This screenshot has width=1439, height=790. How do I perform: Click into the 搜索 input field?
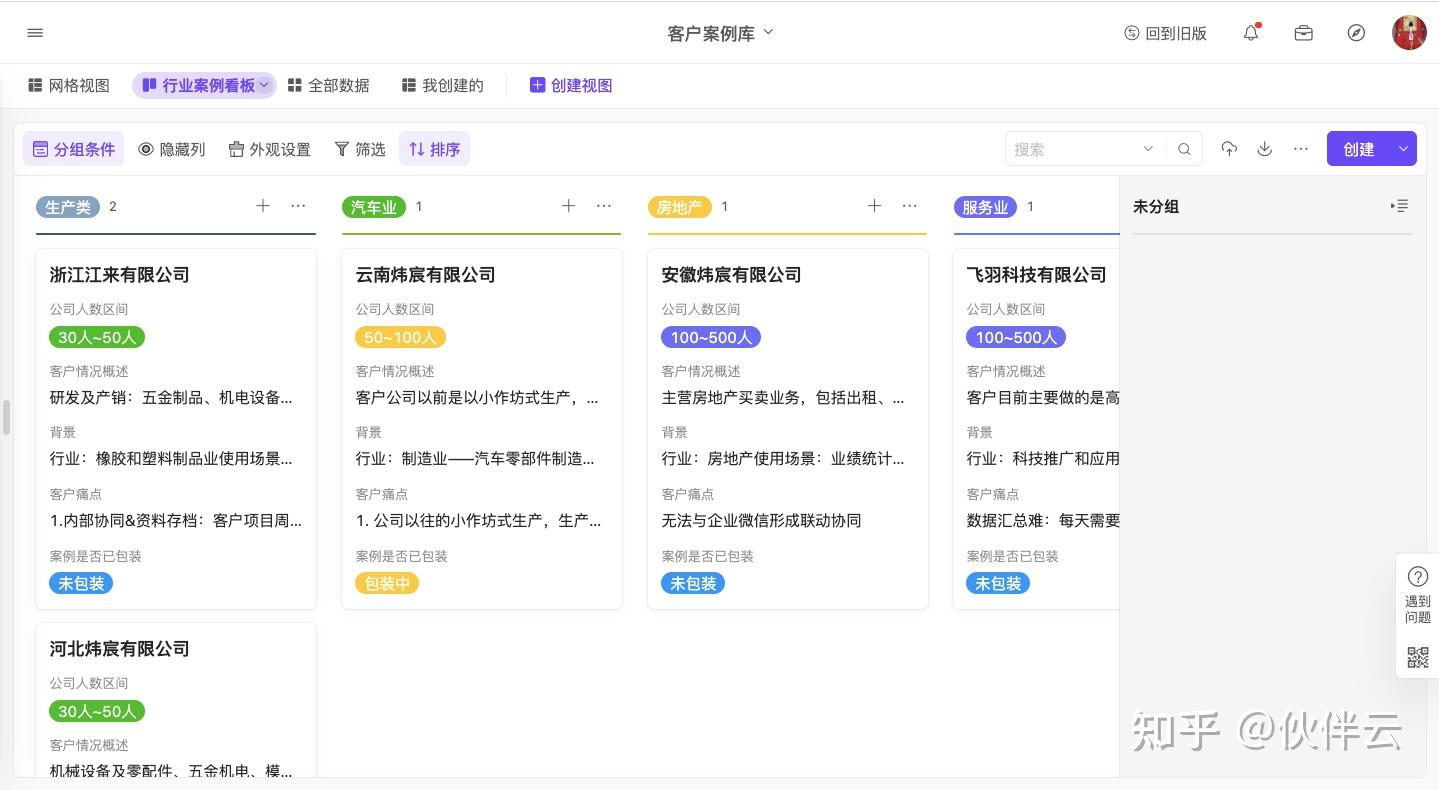pyautogui.click(x=1075, y=149)
